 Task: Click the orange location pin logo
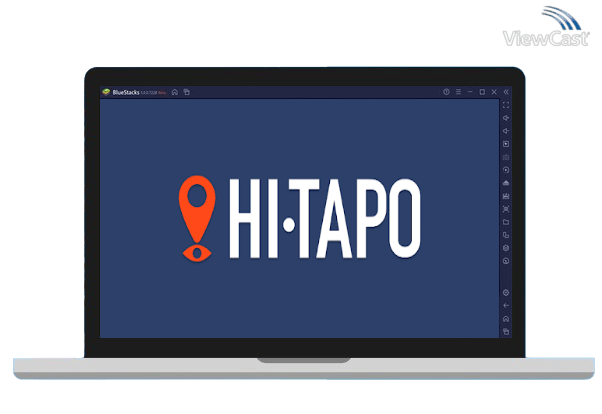click(x=197, y=219)
